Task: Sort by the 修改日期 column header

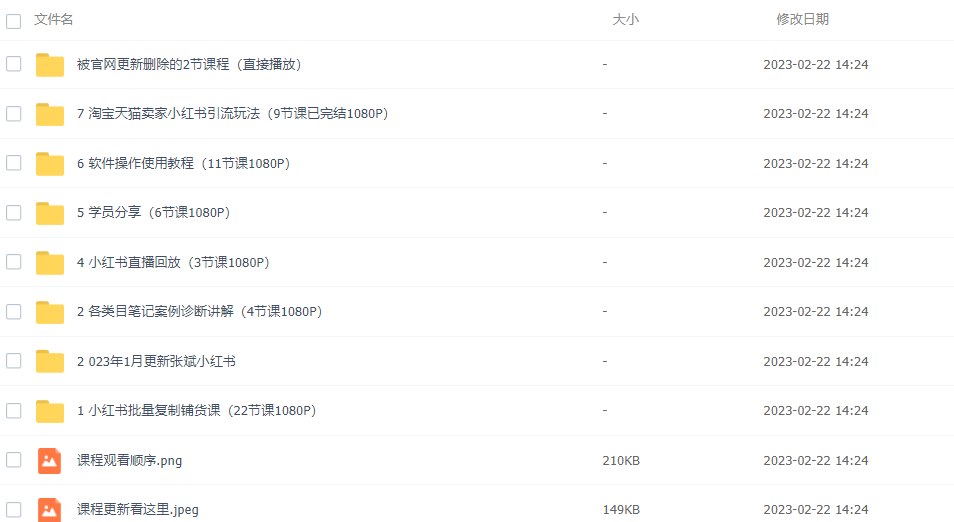Action: tap(803, 19)
